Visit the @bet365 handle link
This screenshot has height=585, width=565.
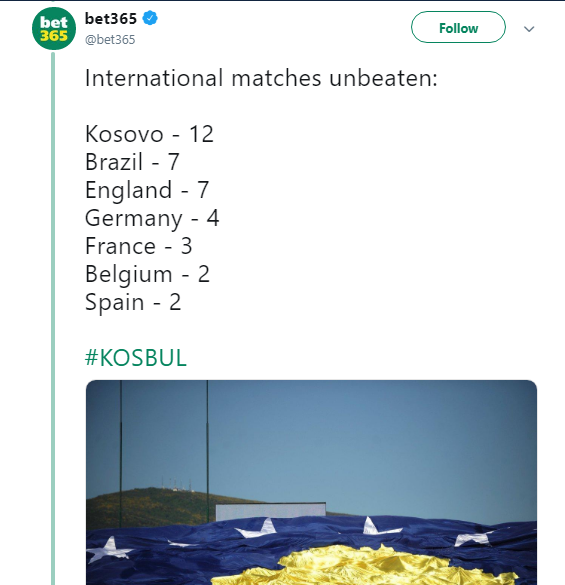110,39
